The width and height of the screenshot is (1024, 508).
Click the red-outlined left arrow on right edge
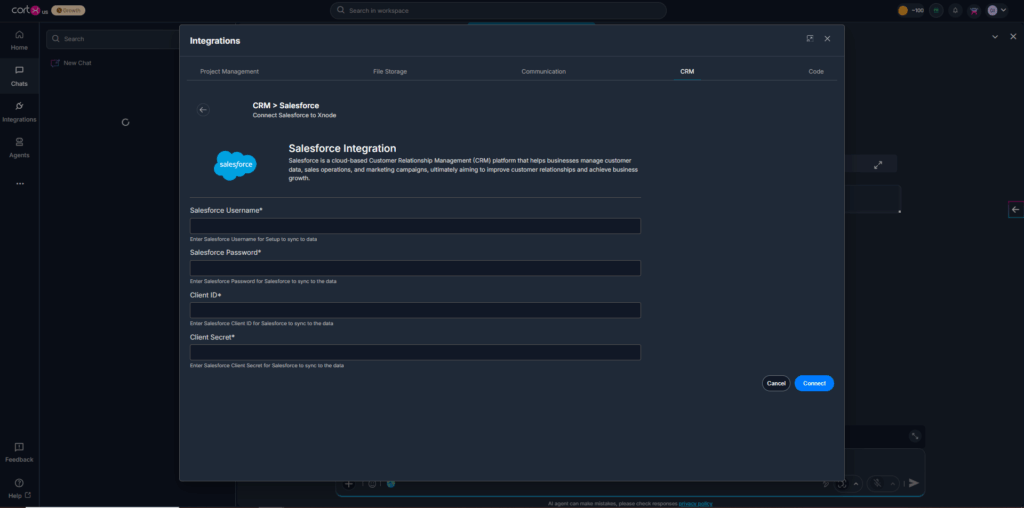(1016, 210)
